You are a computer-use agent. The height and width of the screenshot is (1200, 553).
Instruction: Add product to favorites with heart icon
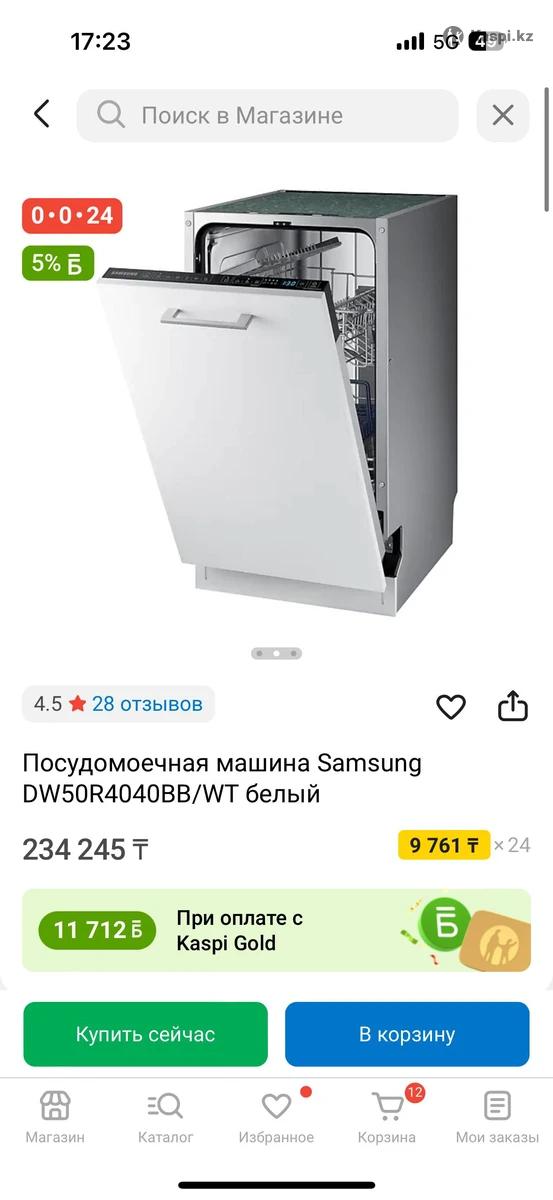coord(451,707)
